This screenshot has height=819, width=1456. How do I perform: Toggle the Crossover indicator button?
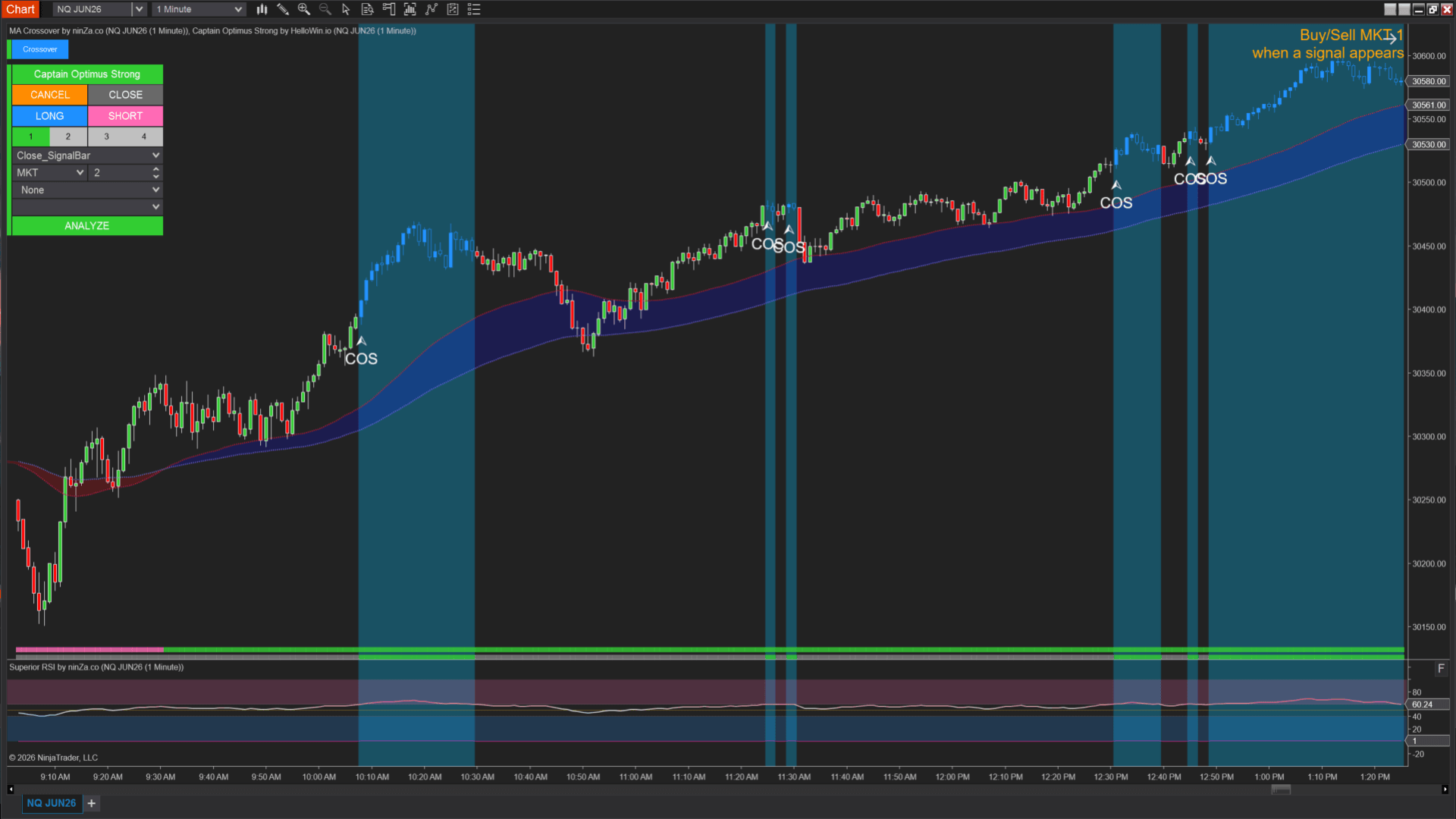40,49
